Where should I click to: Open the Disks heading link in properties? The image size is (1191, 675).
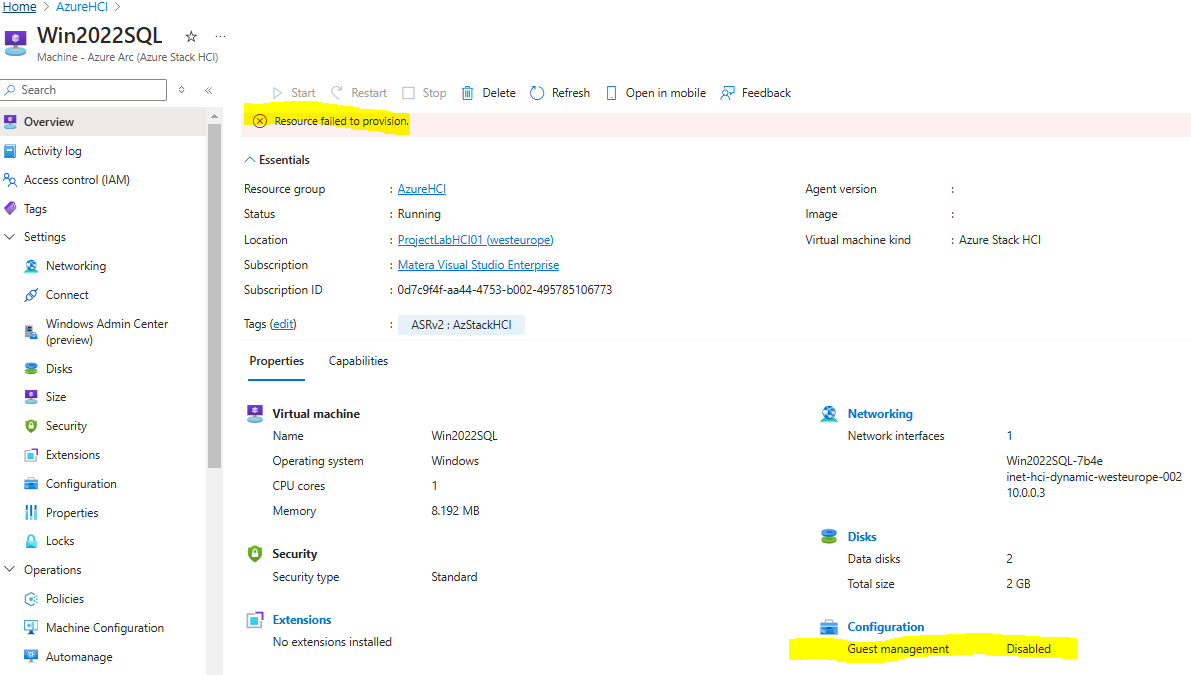click(862, 537)
